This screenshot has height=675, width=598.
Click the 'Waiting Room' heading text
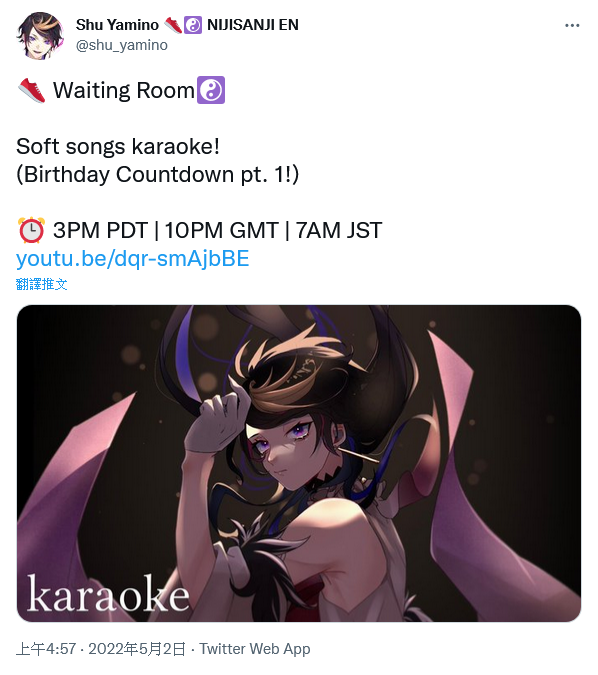[x=124, y=90]
